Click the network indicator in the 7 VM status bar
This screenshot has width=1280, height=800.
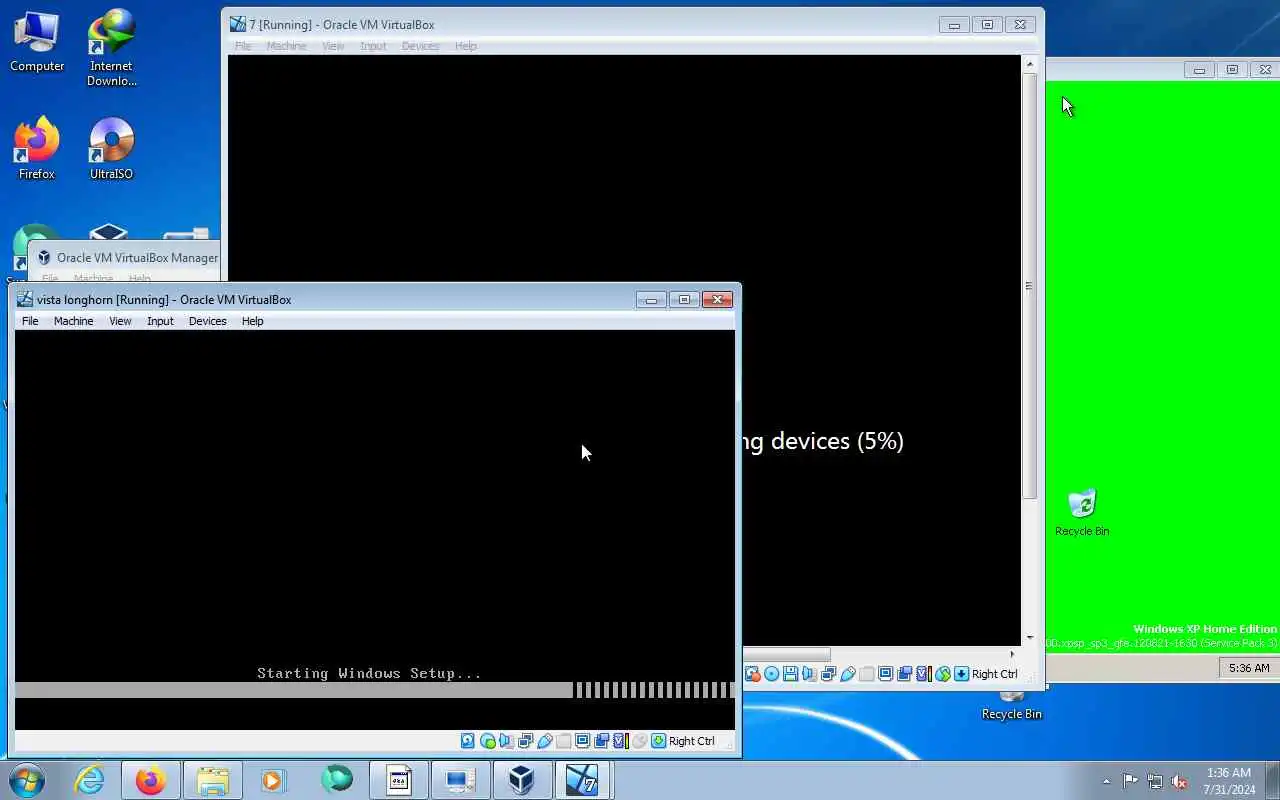click(828, 674)
